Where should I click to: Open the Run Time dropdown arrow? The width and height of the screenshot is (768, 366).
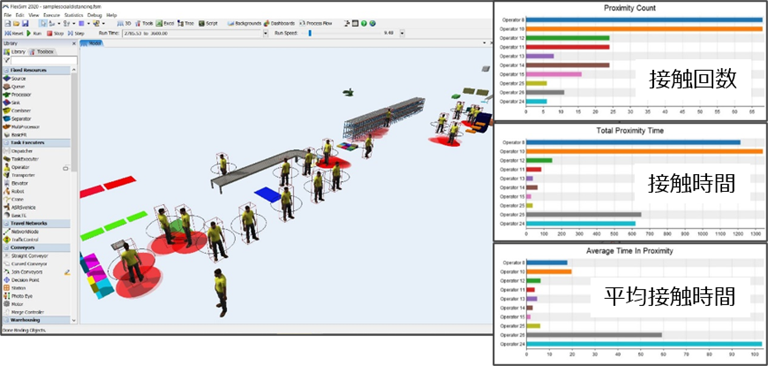click(x=265, y=33)
